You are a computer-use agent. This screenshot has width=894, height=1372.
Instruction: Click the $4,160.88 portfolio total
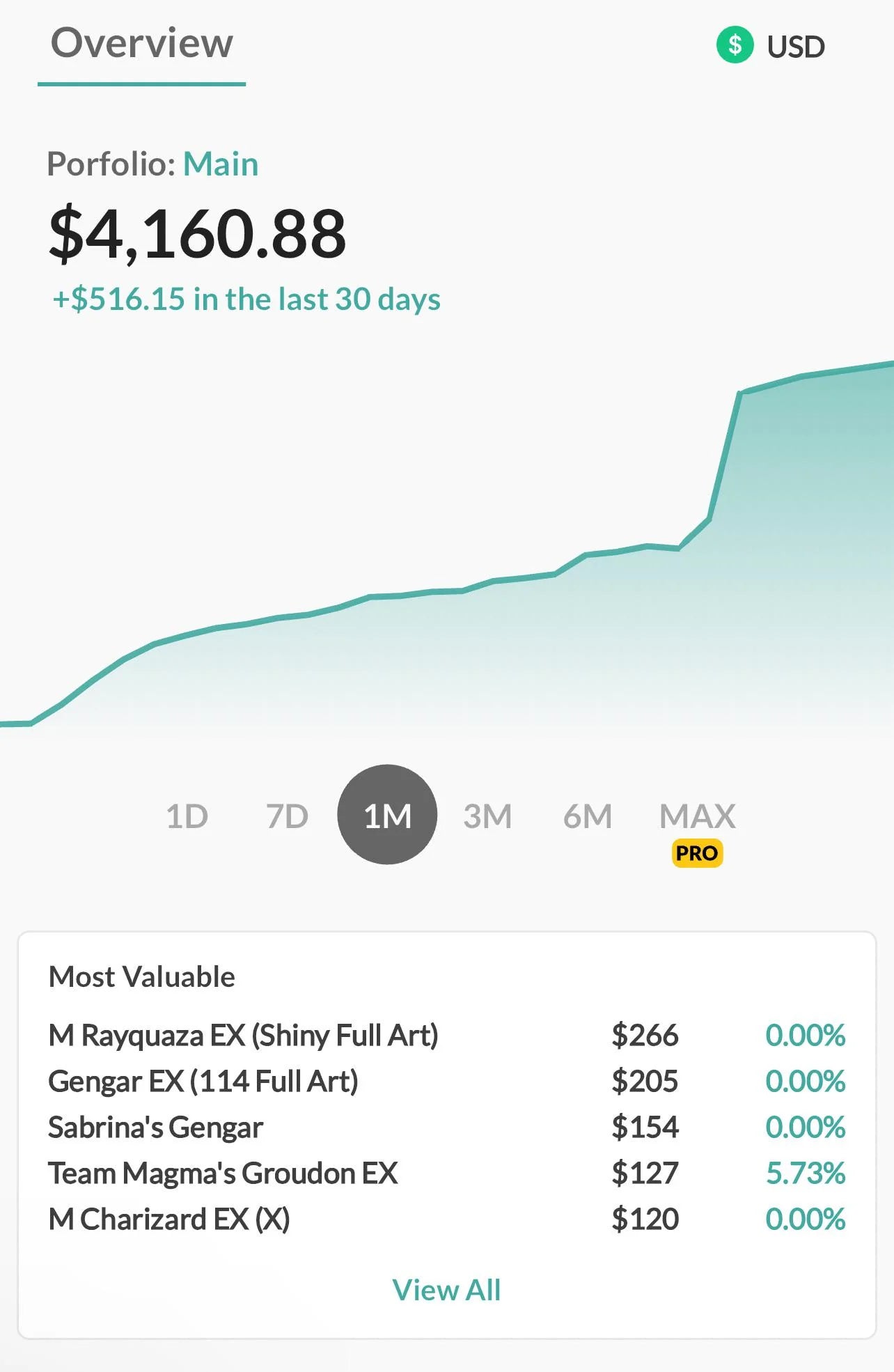[x=197, y=233]
